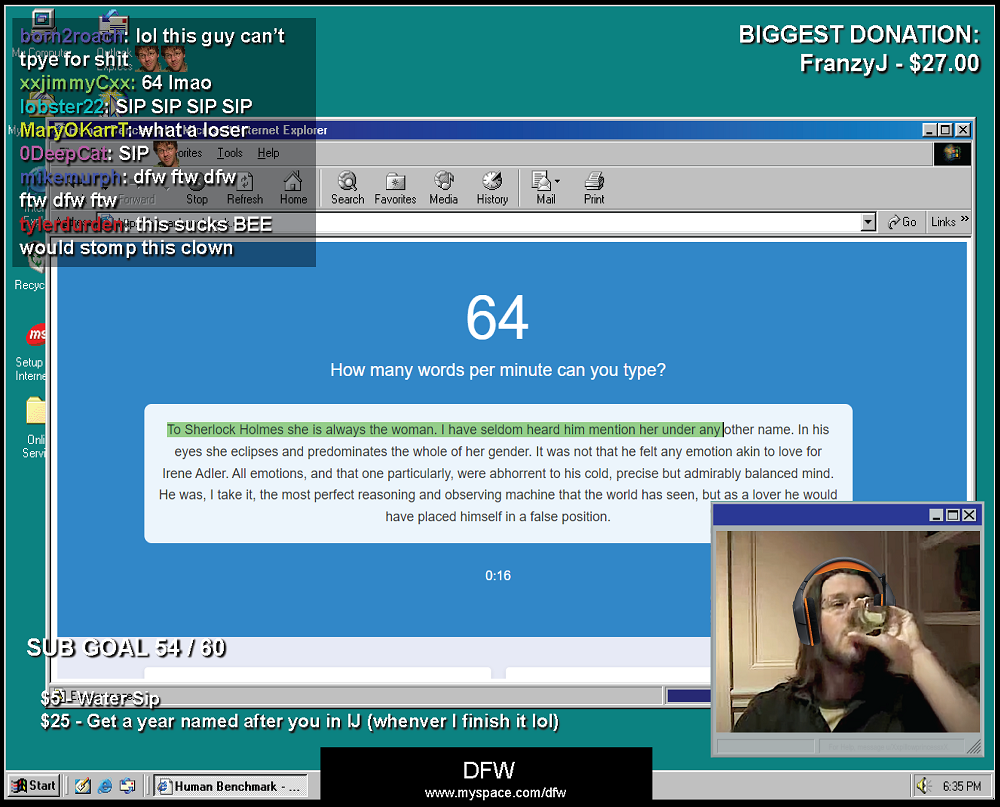Open the Online Services desktop folder
The image size is (1000, 807).
click(x=34, y=427)
